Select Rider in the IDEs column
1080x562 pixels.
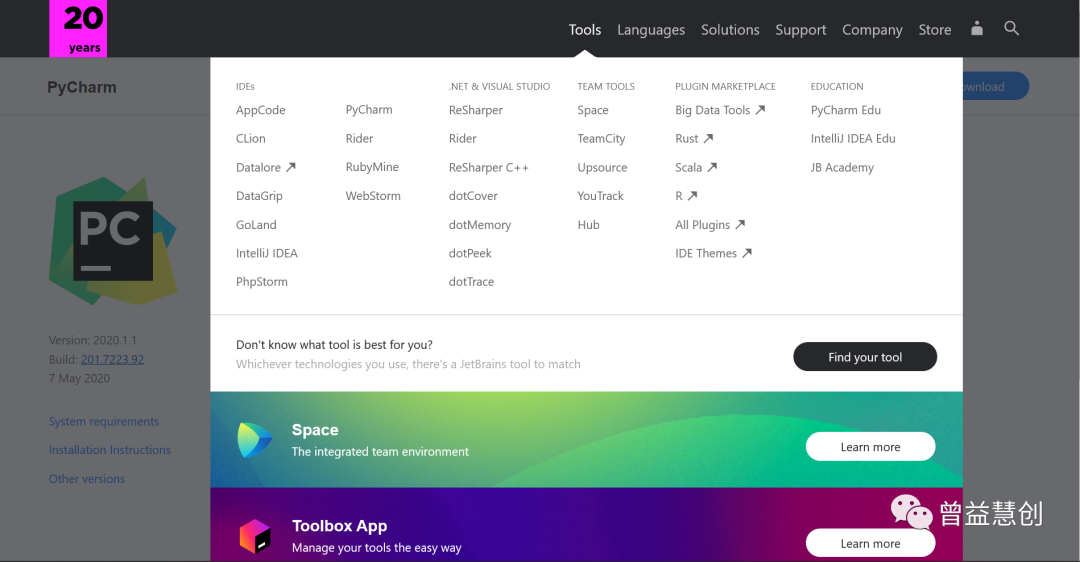[360, 138]
